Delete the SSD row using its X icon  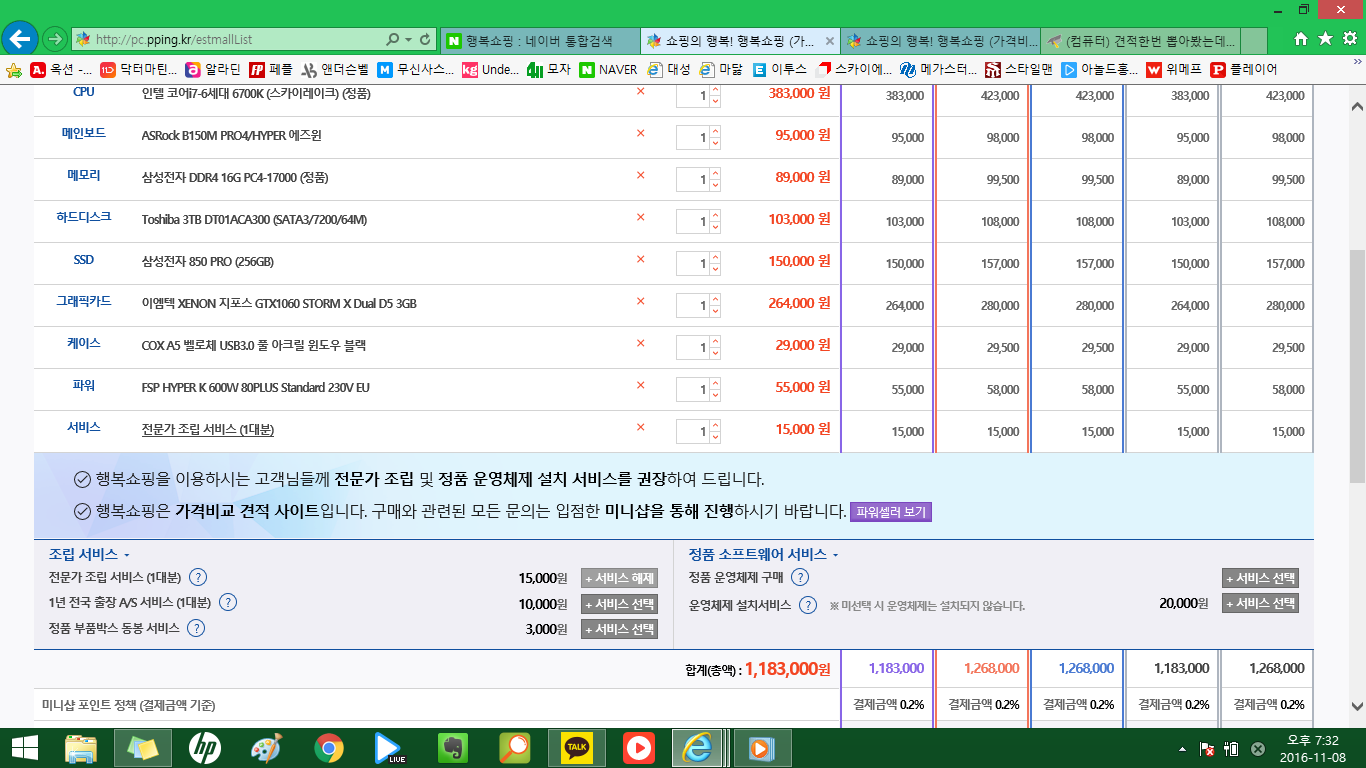pos(641,260)
